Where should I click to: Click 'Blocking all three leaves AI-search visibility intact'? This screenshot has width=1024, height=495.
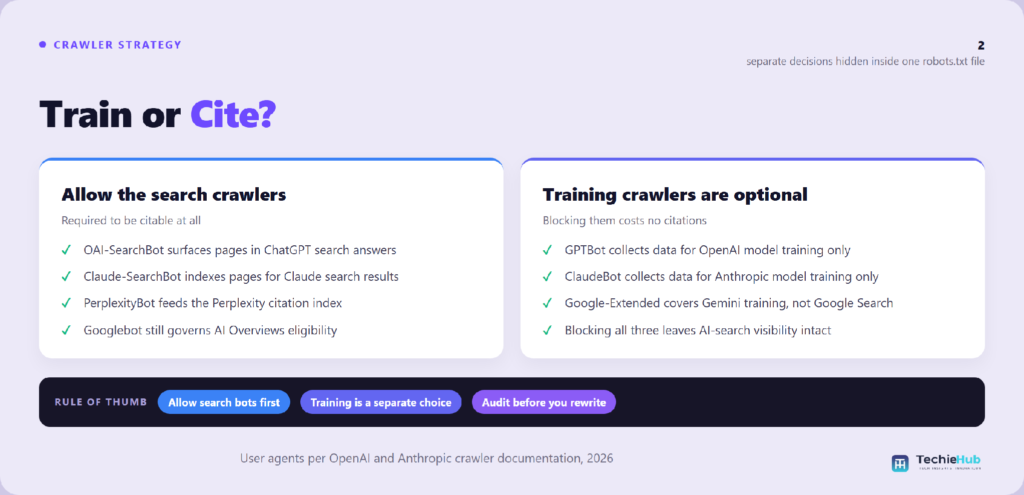(698, 330)
